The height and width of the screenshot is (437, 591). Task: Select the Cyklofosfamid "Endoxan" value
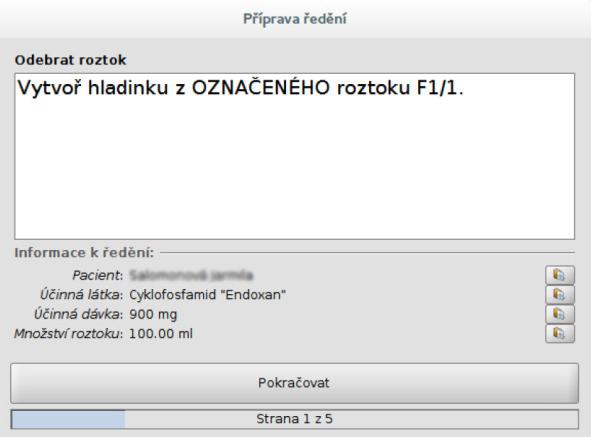click(207, 294)
